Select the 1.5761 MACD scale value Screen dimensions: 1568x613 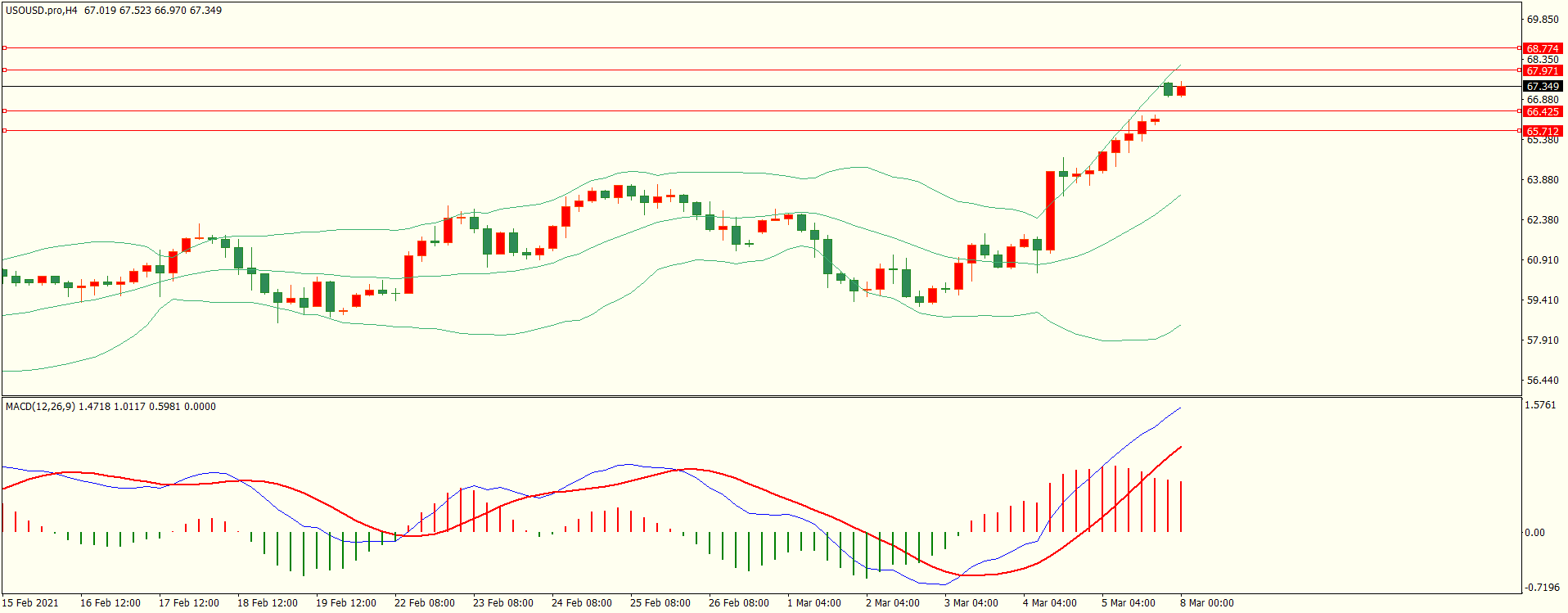(x=1541, y=405)
